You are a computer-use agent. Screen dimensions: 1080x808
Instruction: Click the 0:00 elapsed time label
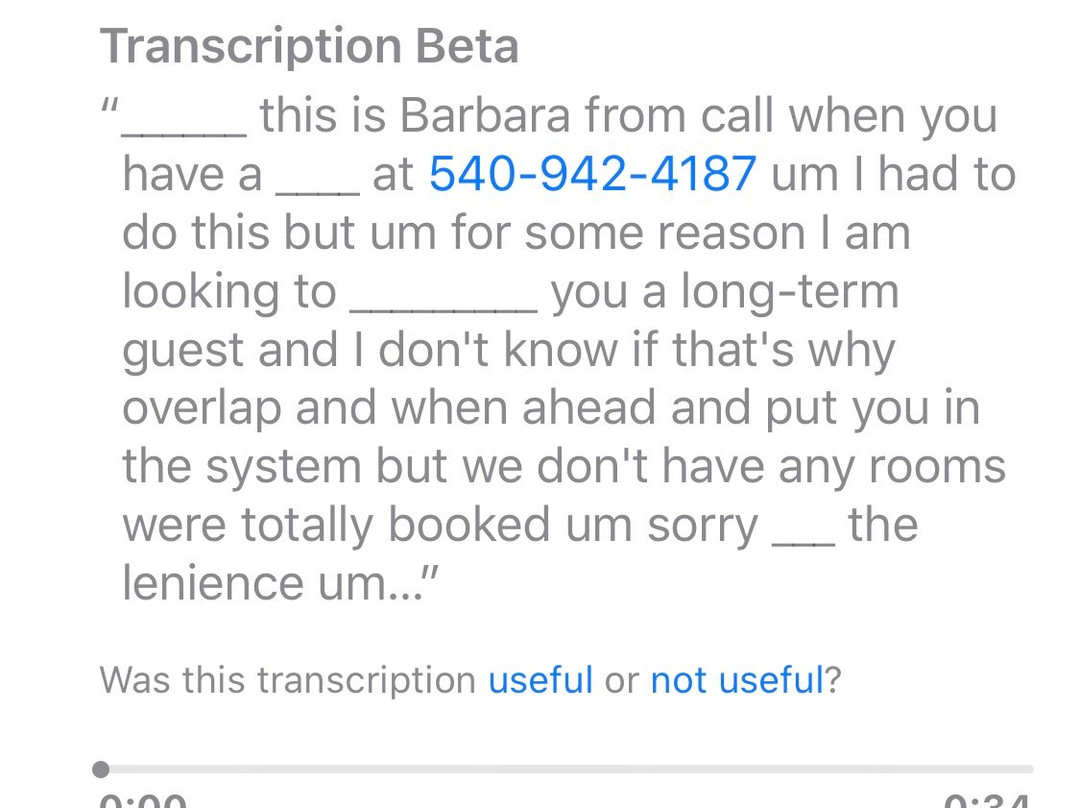[143, 800]
